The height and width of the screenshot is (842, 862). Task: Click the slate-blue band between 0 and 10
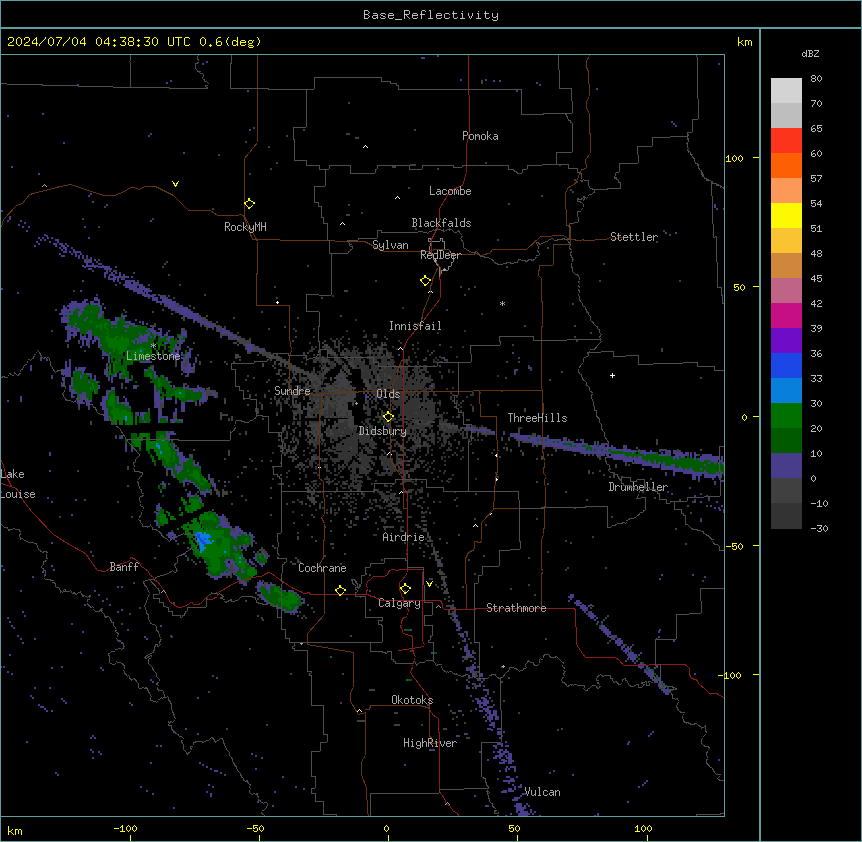coord(786,466)
